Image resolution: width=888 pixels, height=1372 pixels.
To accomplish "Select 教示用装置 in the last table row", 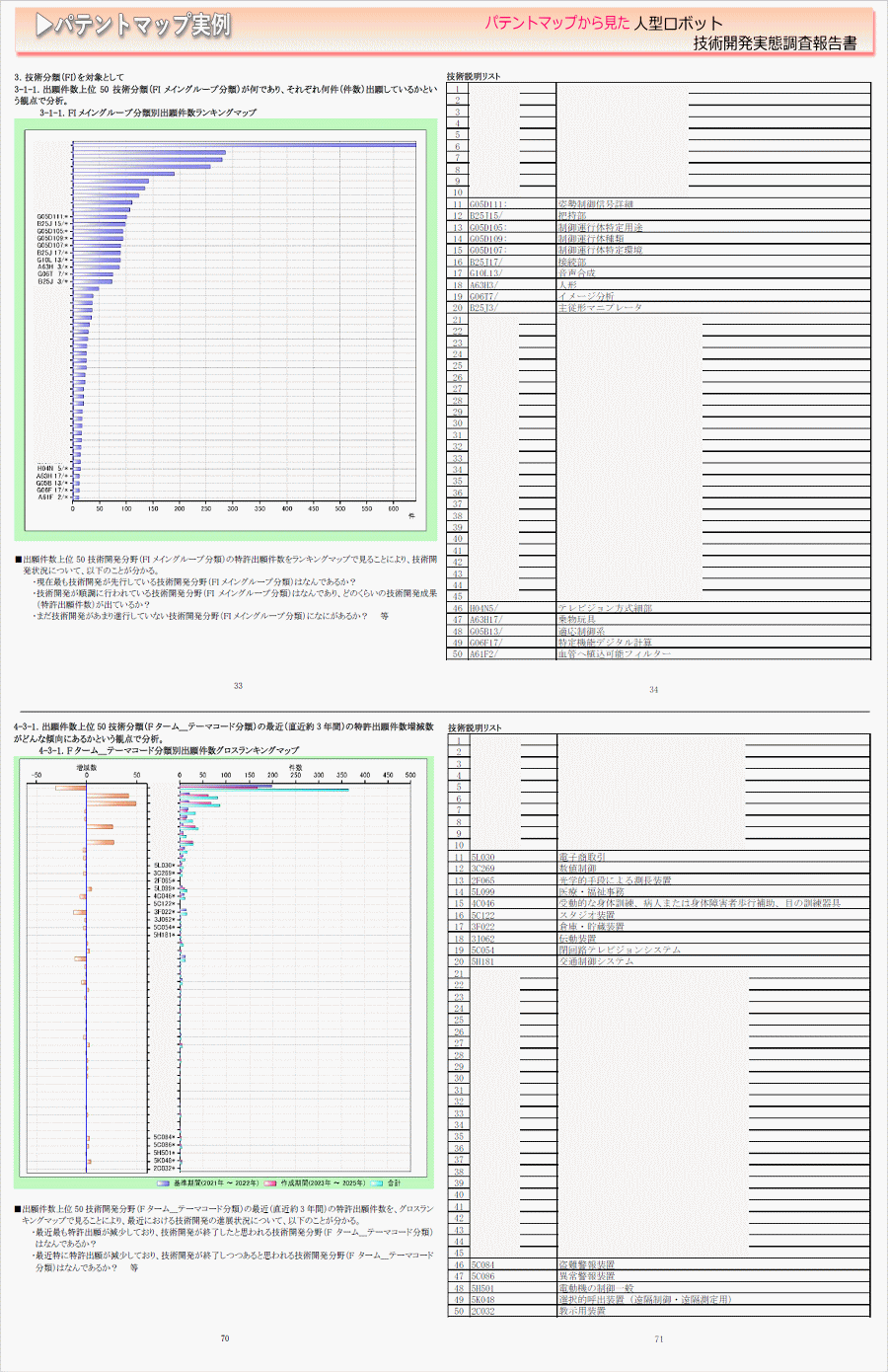I will (582, 1311).
